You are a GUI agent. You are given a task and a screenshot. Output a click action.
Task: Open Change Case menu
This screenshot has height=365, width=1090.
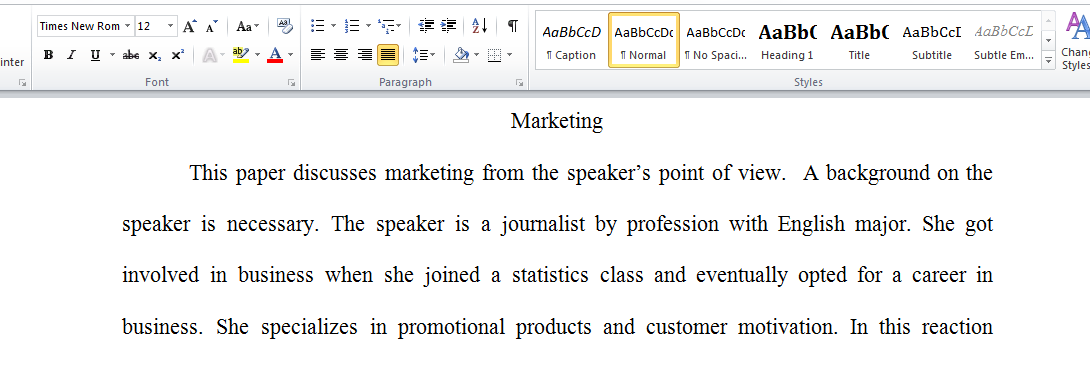(247, 26)
